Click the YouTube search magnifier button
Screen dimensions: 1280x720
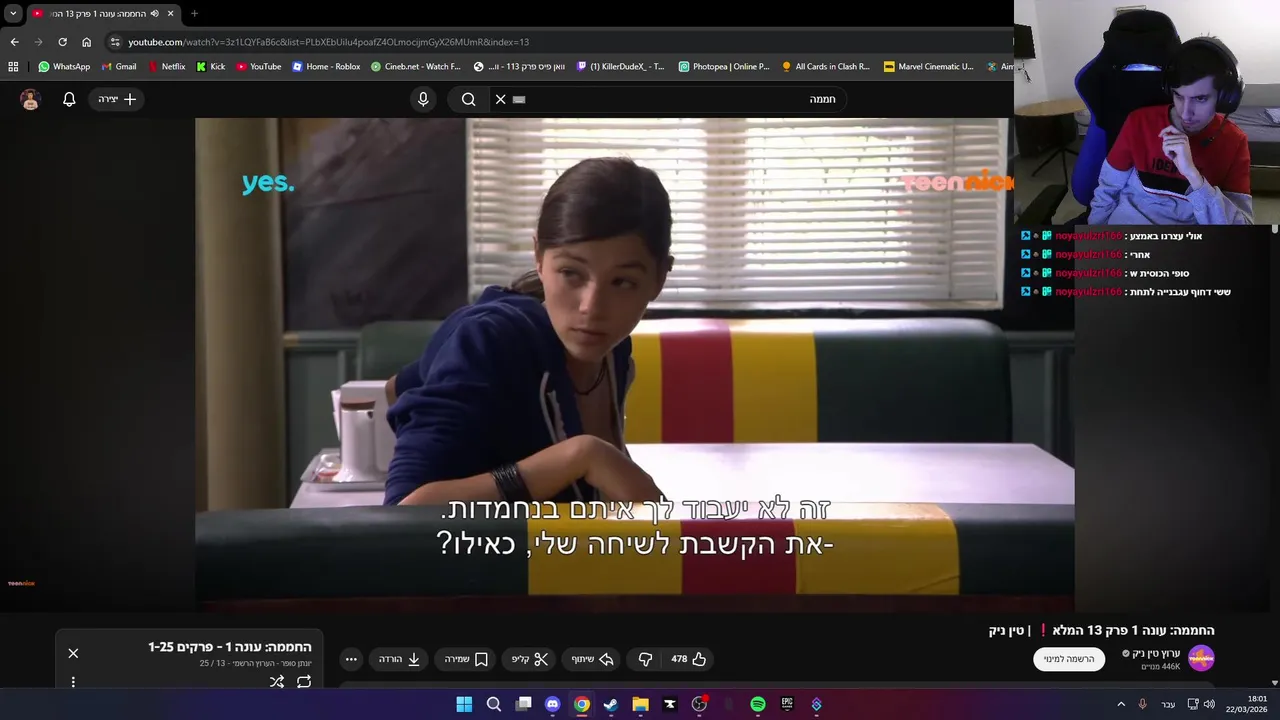point(468,99)
